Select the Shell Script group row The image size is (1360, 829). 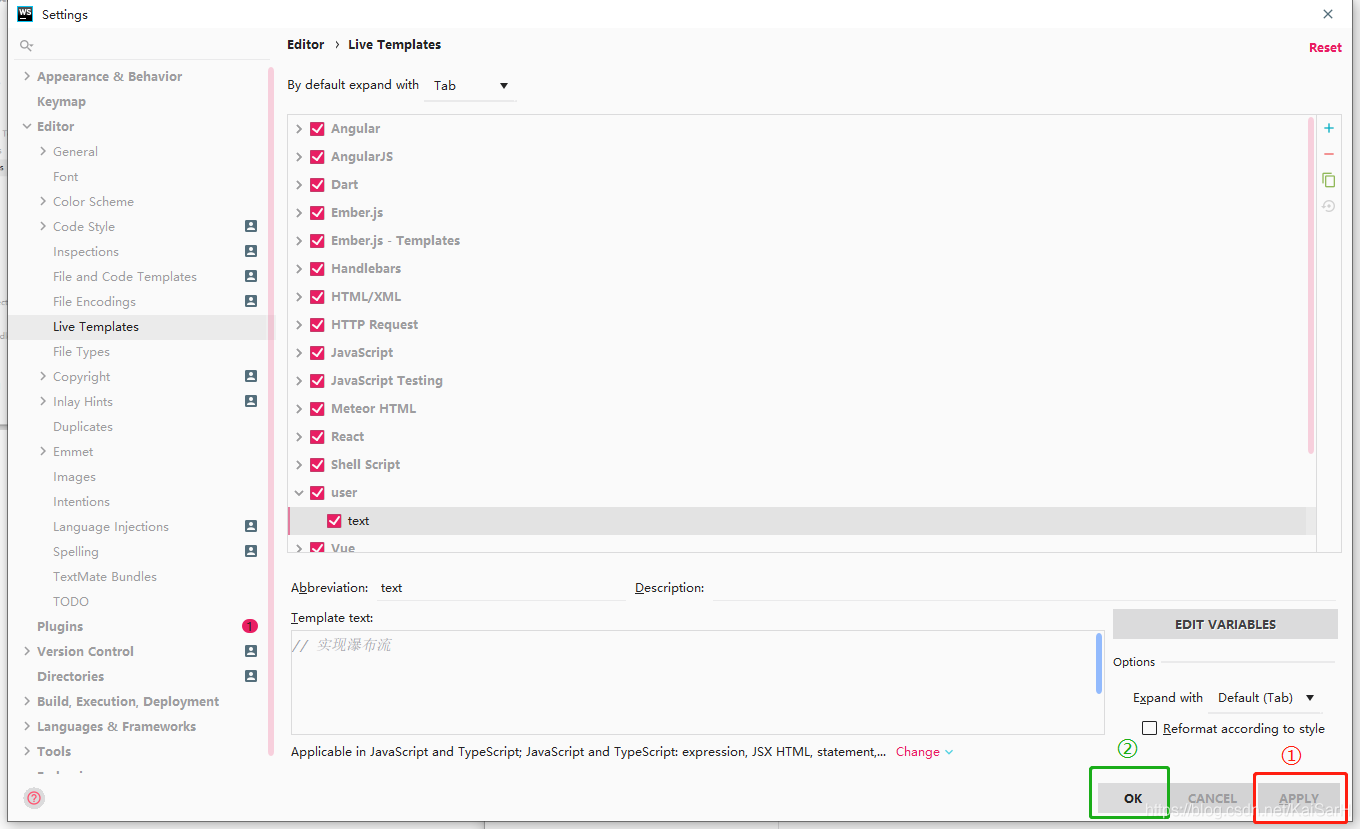click(800, 465)
